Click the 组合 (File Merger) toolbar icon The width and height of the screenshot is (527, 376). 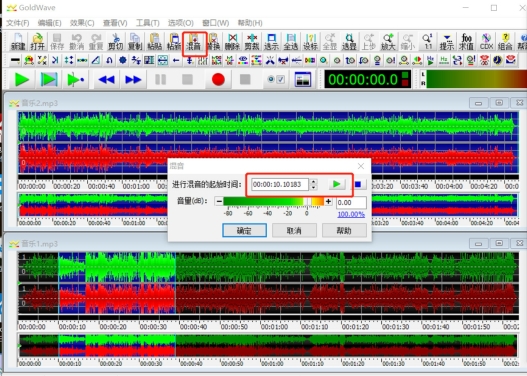pyautogui.click(x=505, y=42)
